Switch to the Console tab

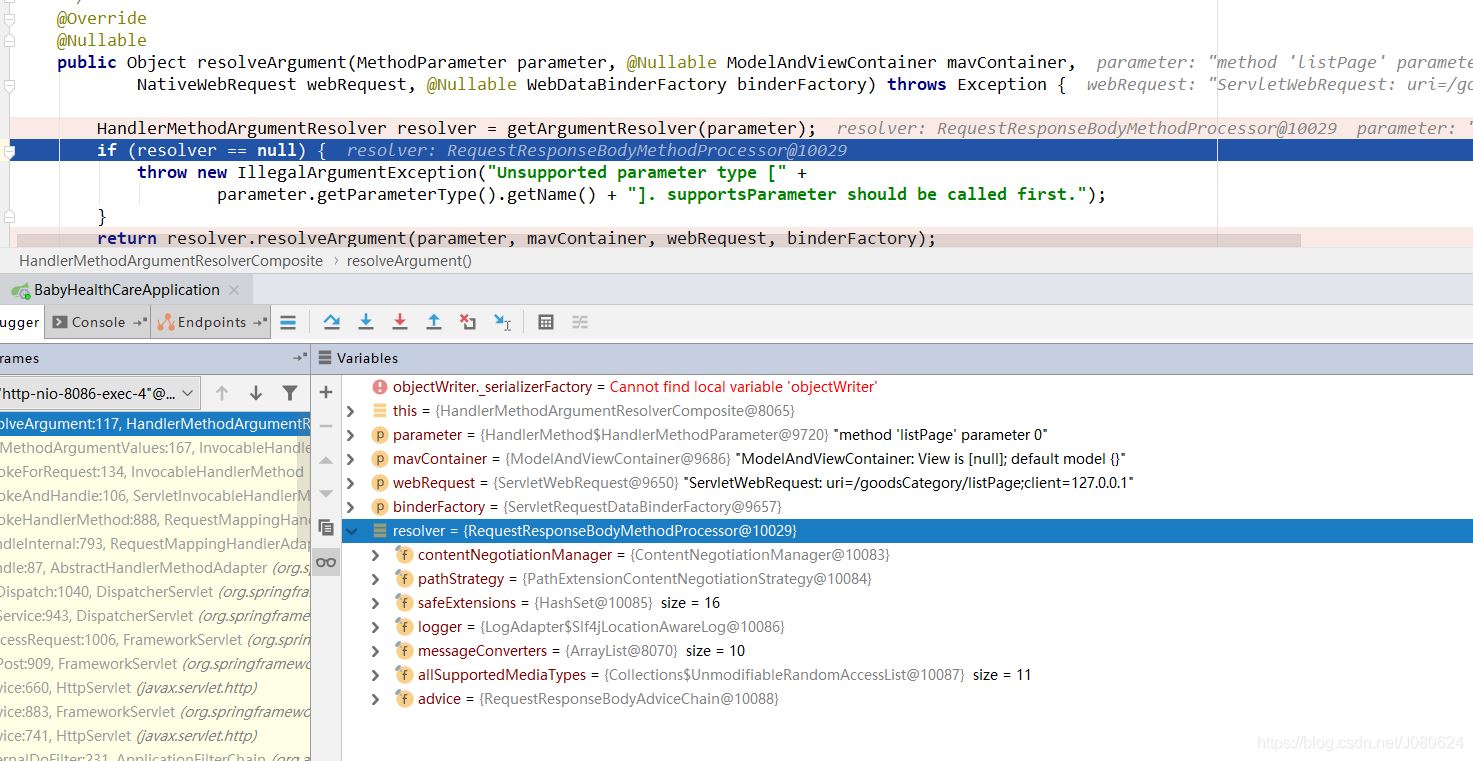[98, 322]
